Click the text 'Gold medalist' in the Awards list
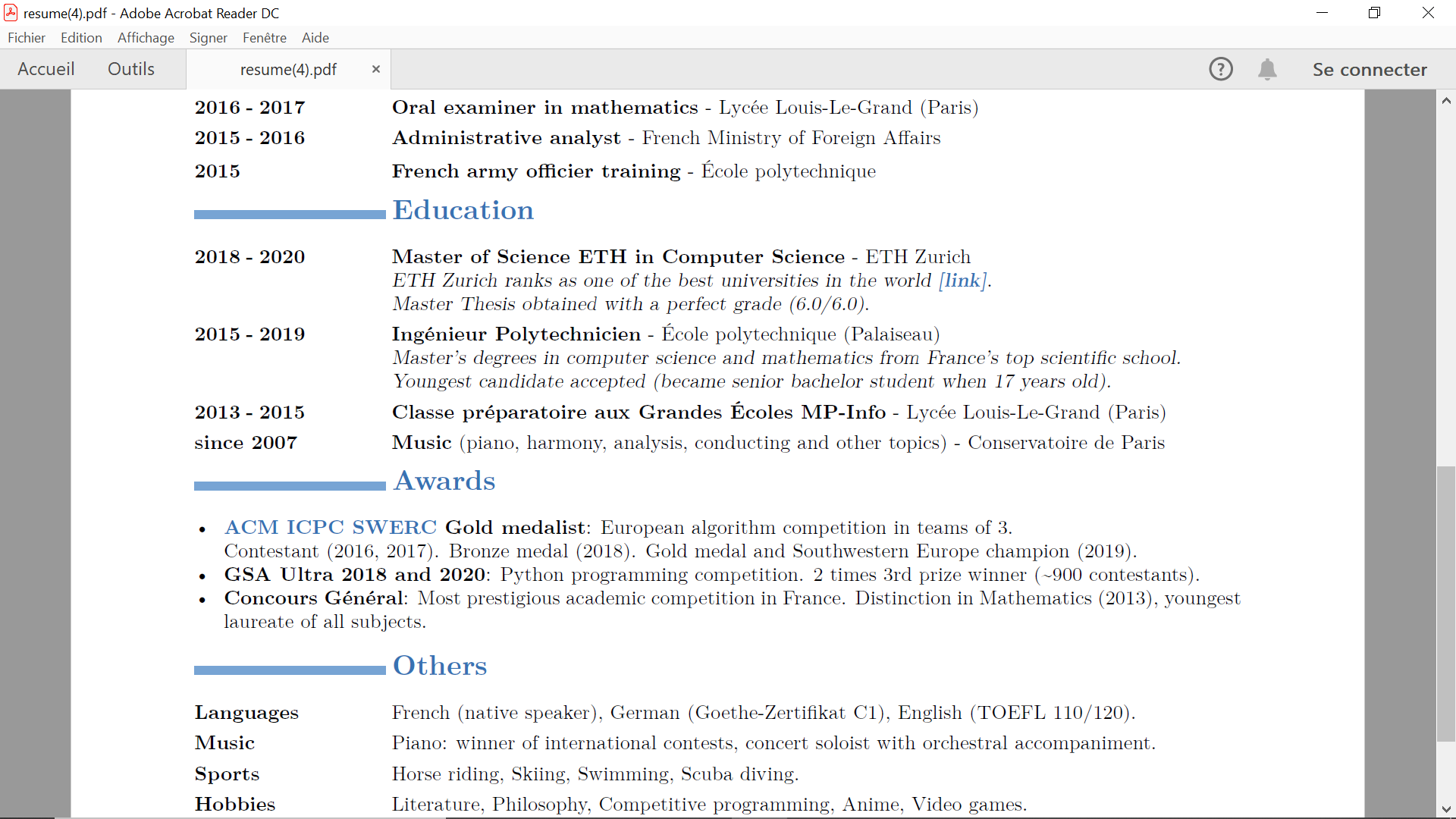Screen dimensions: 1456x819 tap(515, 527)
